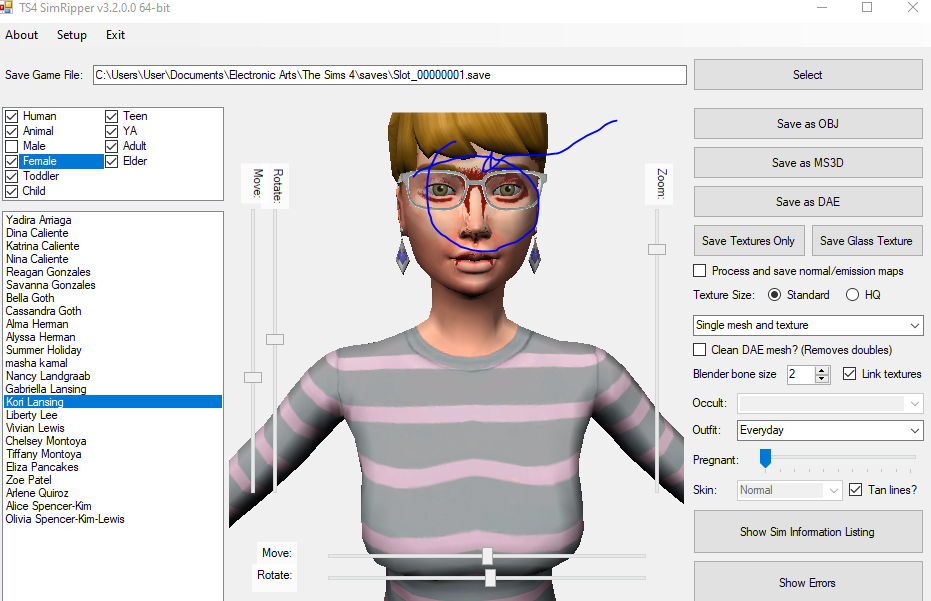Click the Select button for the save file
Image resolution: width=931 pixels, height=601 pixels.
click(x=806, y=74)
